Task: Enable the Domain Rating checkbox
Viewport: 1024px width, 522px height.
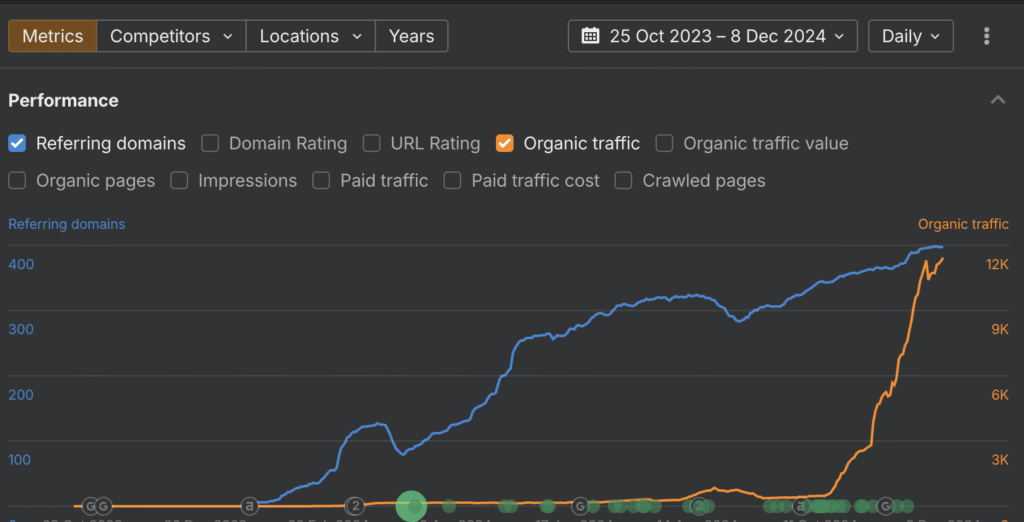Action: (x=210, y=143)
